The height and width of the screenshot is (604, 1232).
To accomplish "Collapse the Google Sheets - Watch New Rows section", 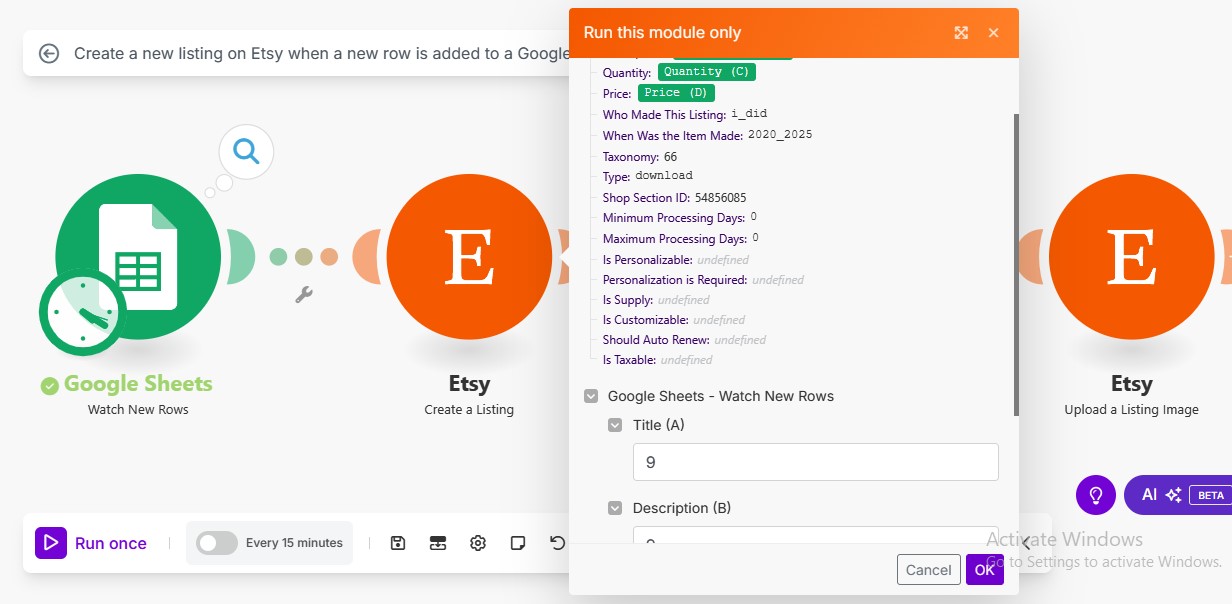I will pyautogui.click(x=591, y=396).
